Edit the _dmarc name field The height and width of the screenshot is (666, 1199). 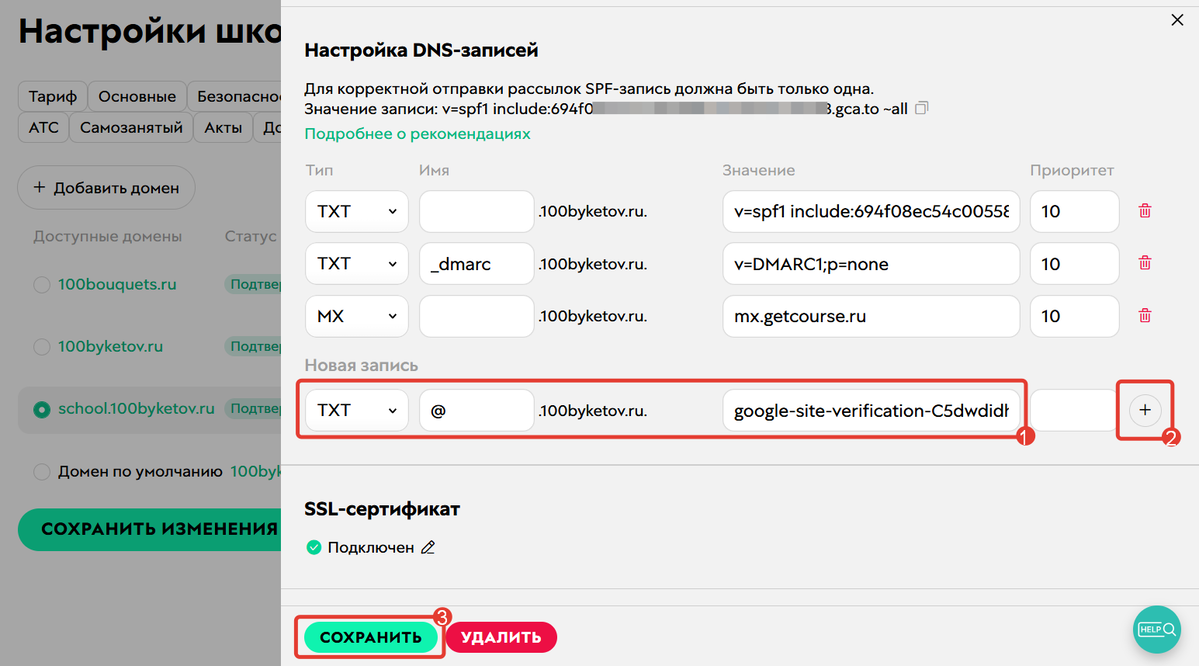pos(476,264)
